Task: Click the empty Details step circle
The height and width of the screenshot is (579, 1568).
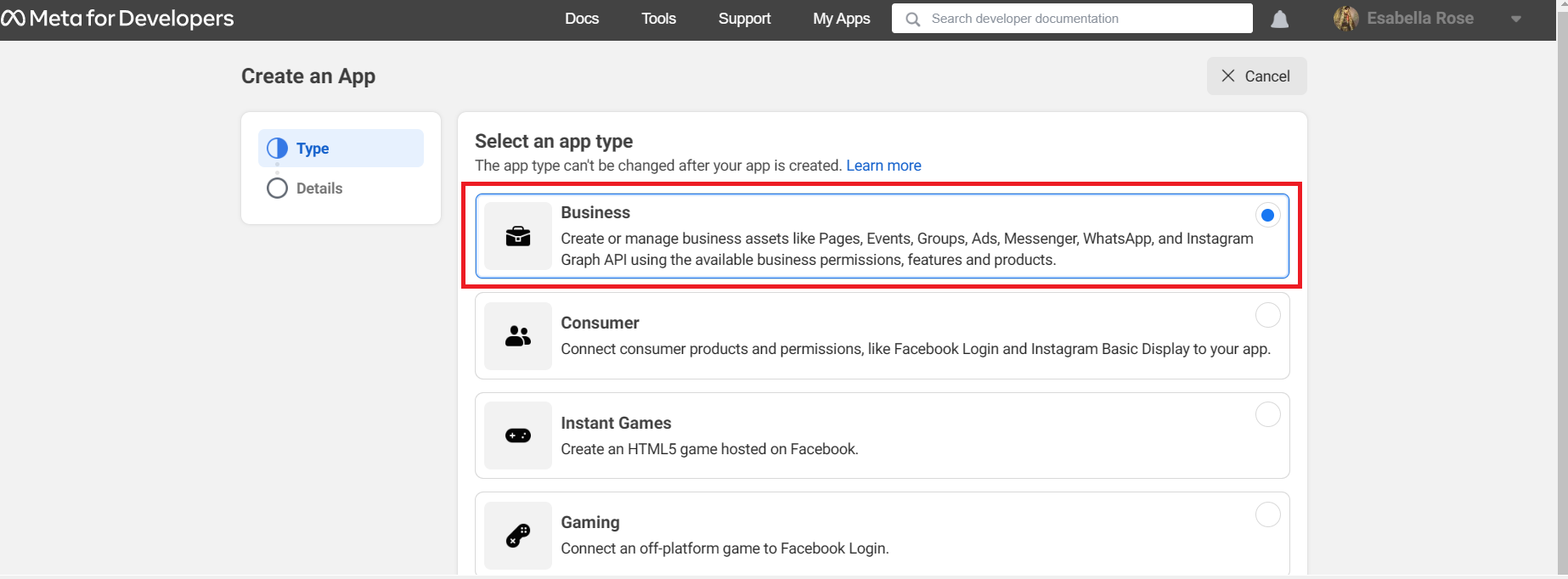Action: [x=277, y=188]
